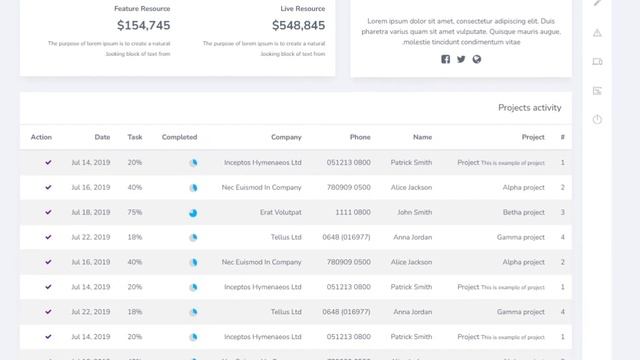Open the layout grid sidebar icon
The height and width of the screenshot is (360, 640).
[597, 91]
